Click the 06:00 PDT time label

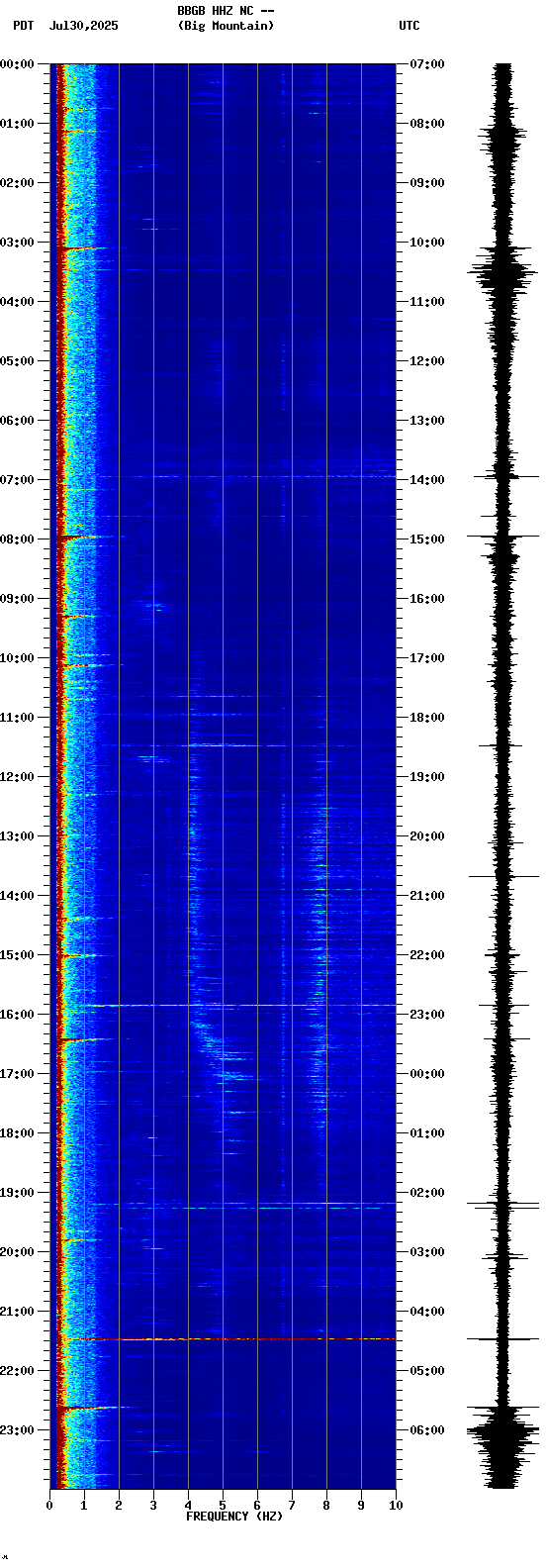[x=18, y=421]
